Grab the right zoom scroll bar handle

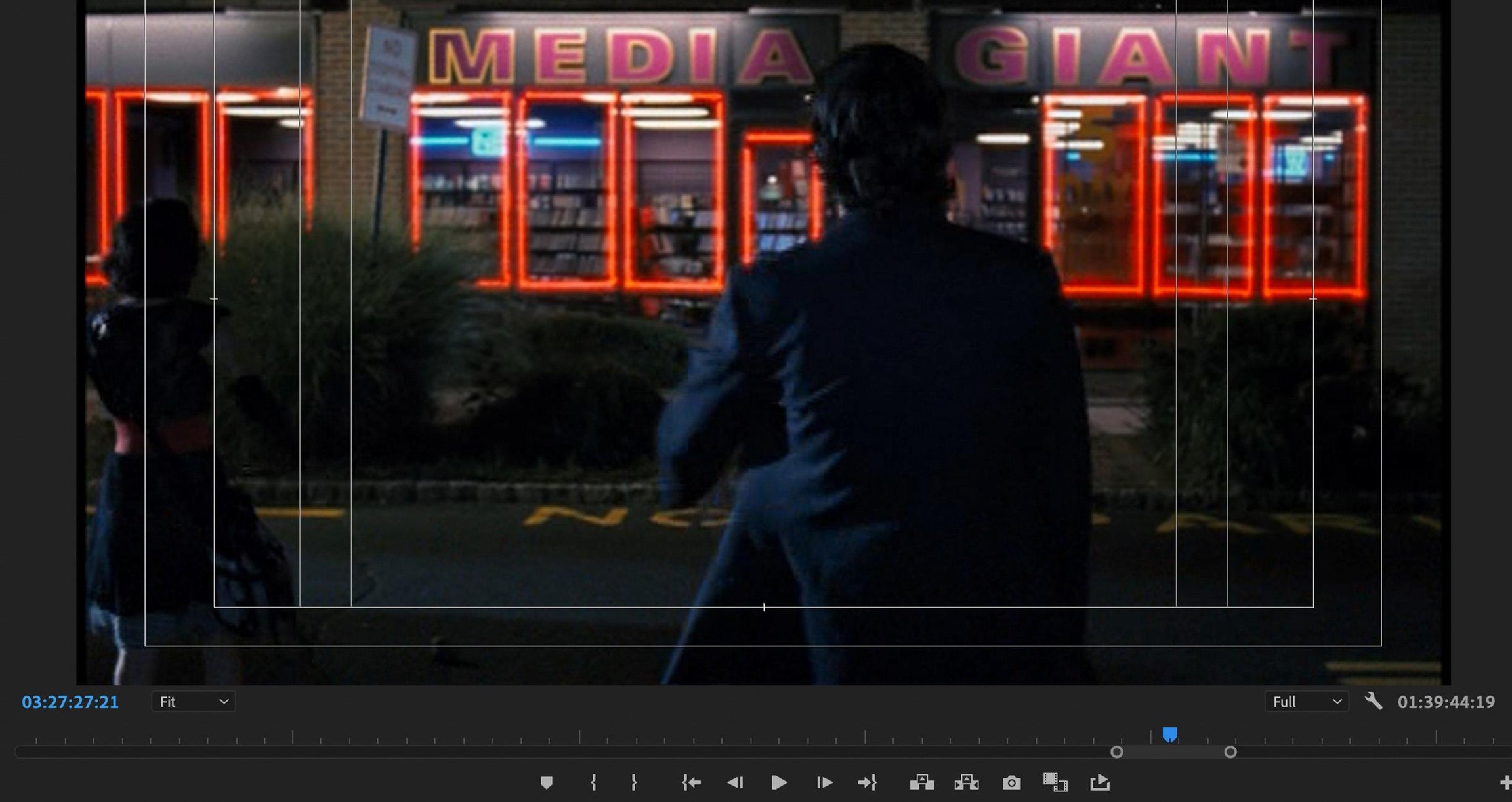point(1230,752)
